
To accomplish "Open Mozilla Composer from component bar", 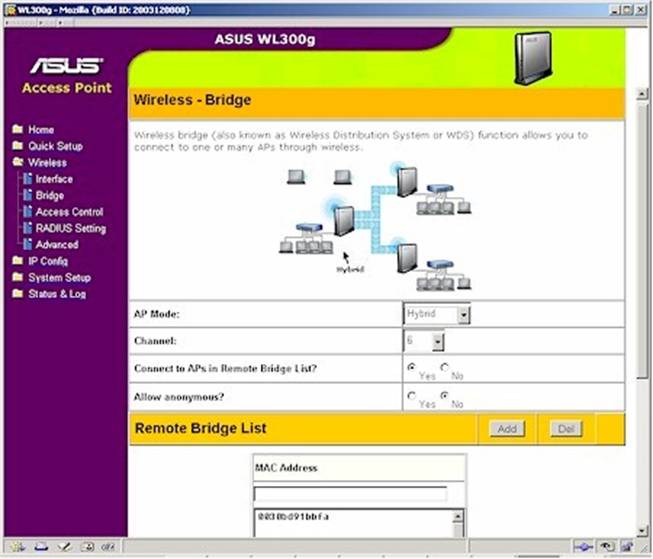I will tap(64, 547).
